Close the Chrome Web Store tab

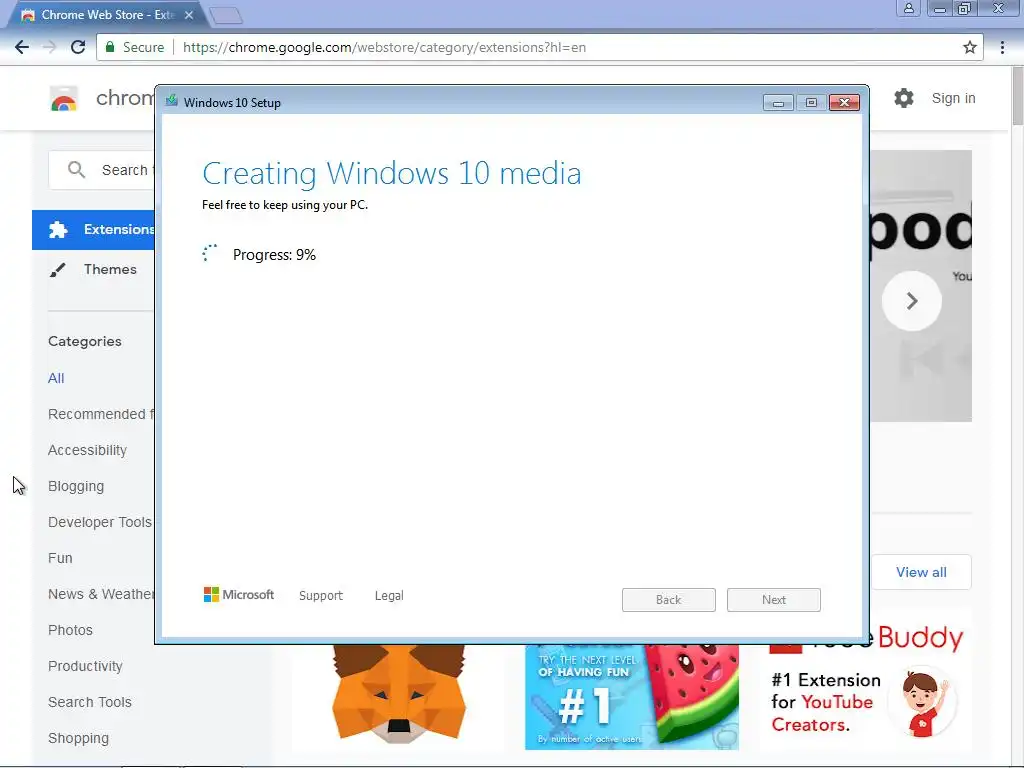point(189,15)
